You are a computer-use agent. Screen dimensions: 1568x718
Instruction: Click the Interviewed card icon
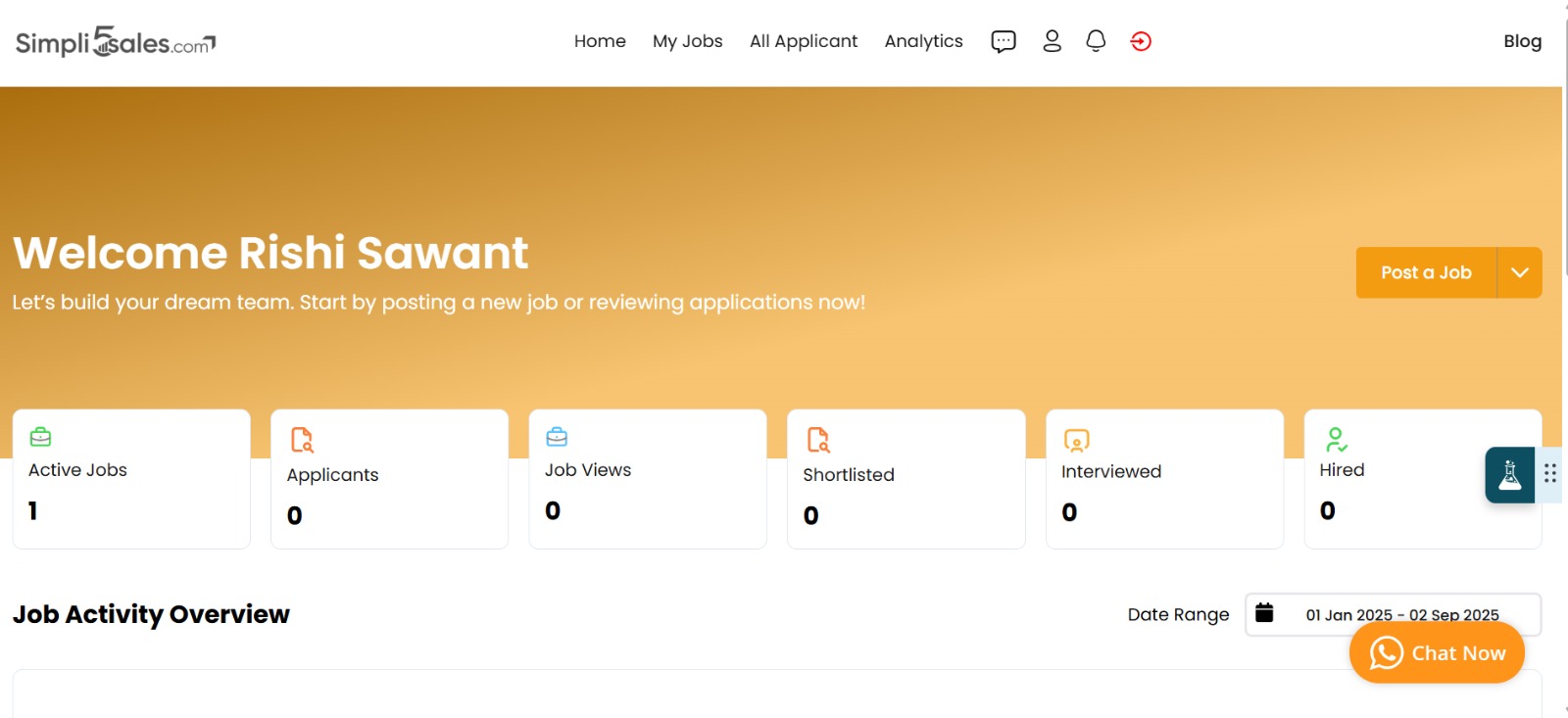coord(1076,441)
